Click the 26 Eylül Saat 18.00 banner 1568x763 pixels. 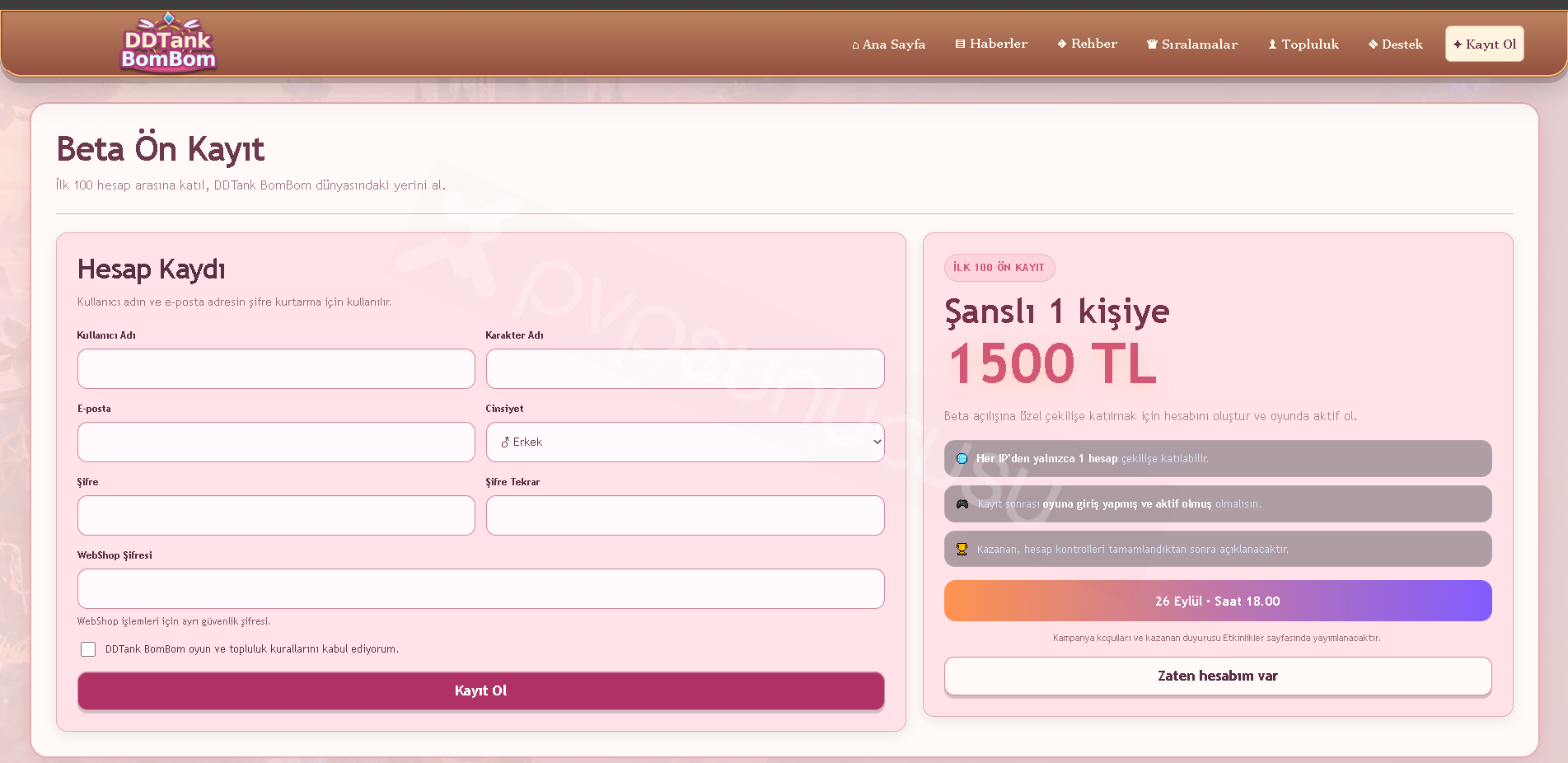click(1218, 601)
